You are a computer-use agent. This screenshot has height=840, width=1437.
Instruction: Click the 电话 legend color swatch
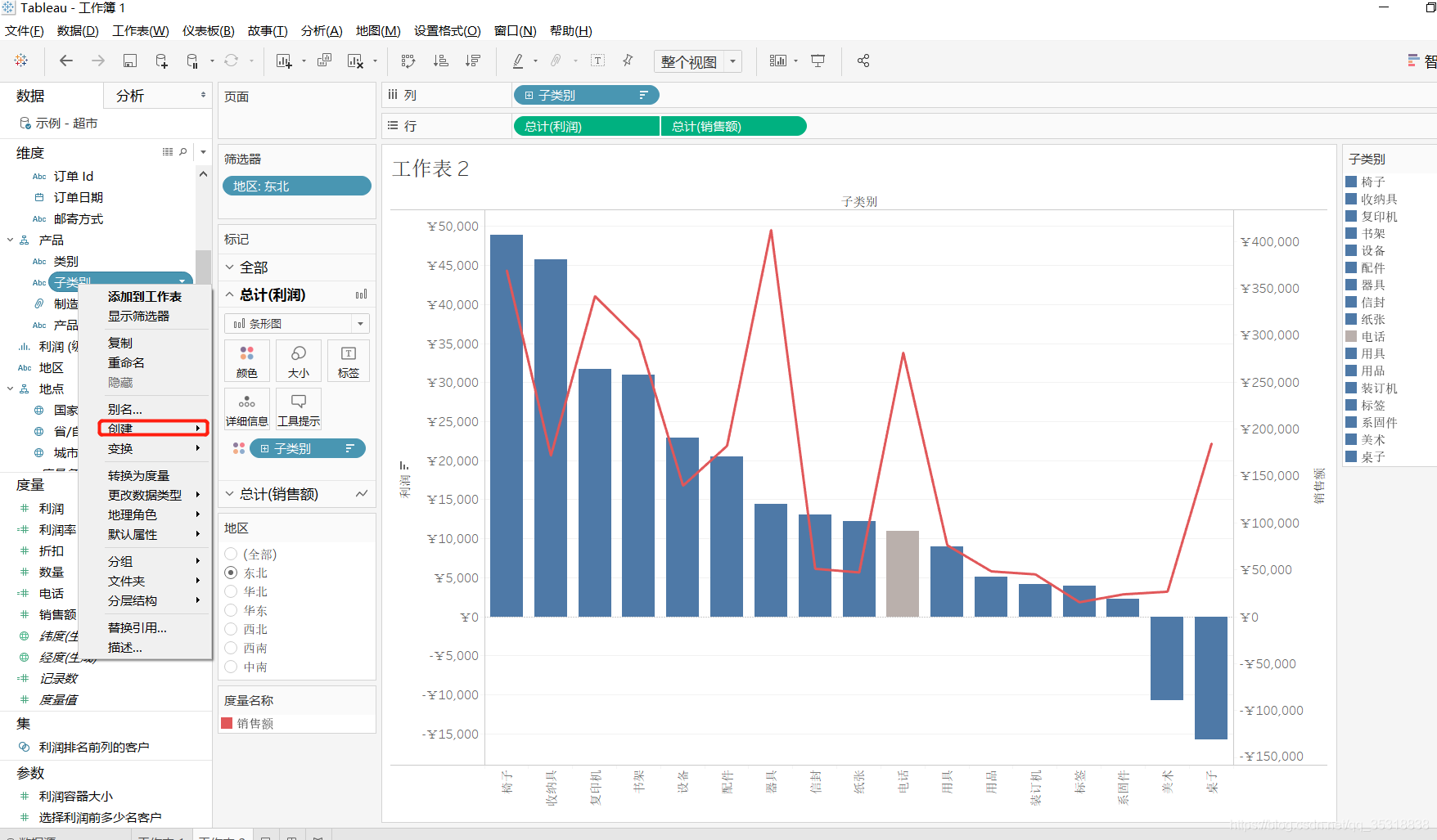click(x=1351, y=336)
